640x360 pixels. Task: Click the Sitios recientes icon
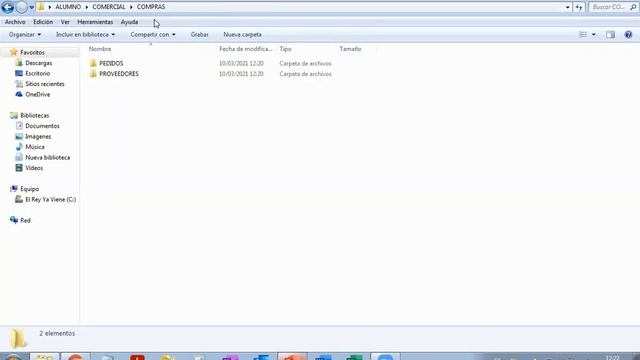[x=19, y=84]
